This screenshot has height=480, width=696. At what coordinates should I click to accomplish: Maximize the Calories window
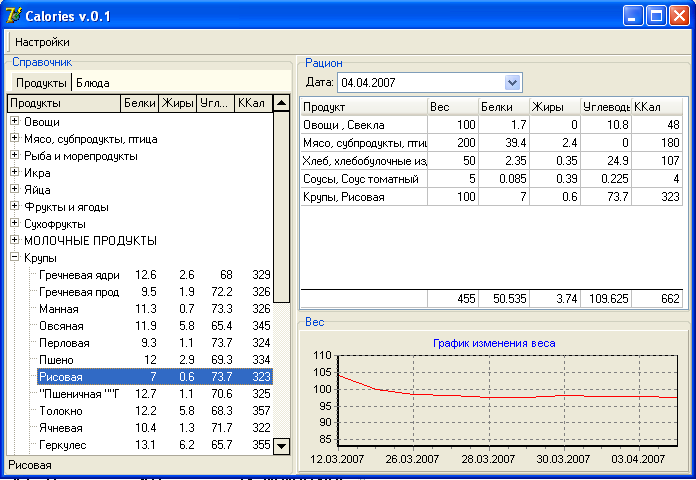click(x=656, y=16)
